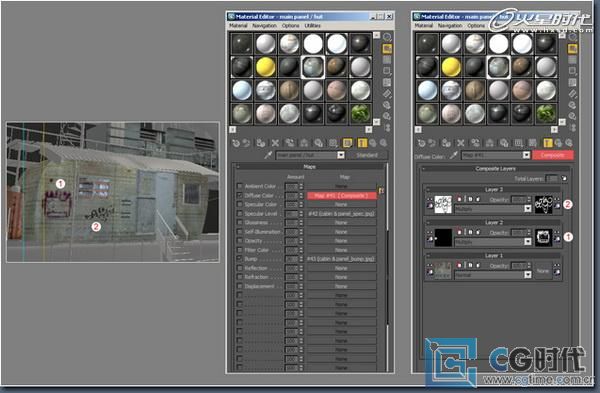Collapse the Maps rollout

[x=309, y=167]
